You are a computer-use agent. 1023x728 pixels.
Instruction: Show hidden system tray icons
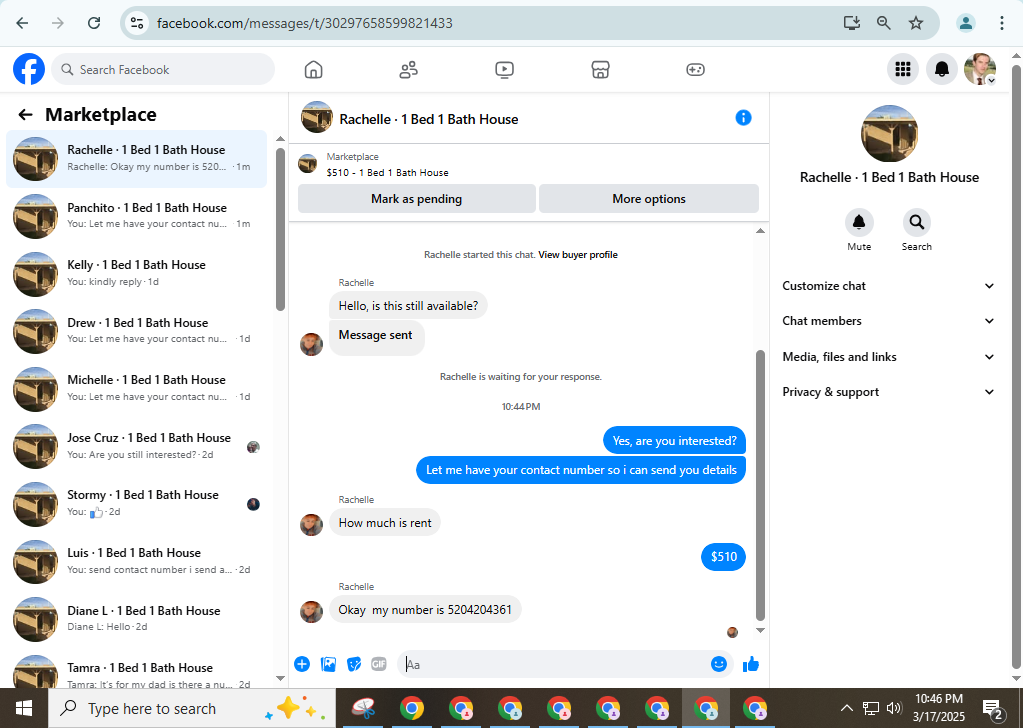pyautogui.click(x=846, y=708)
